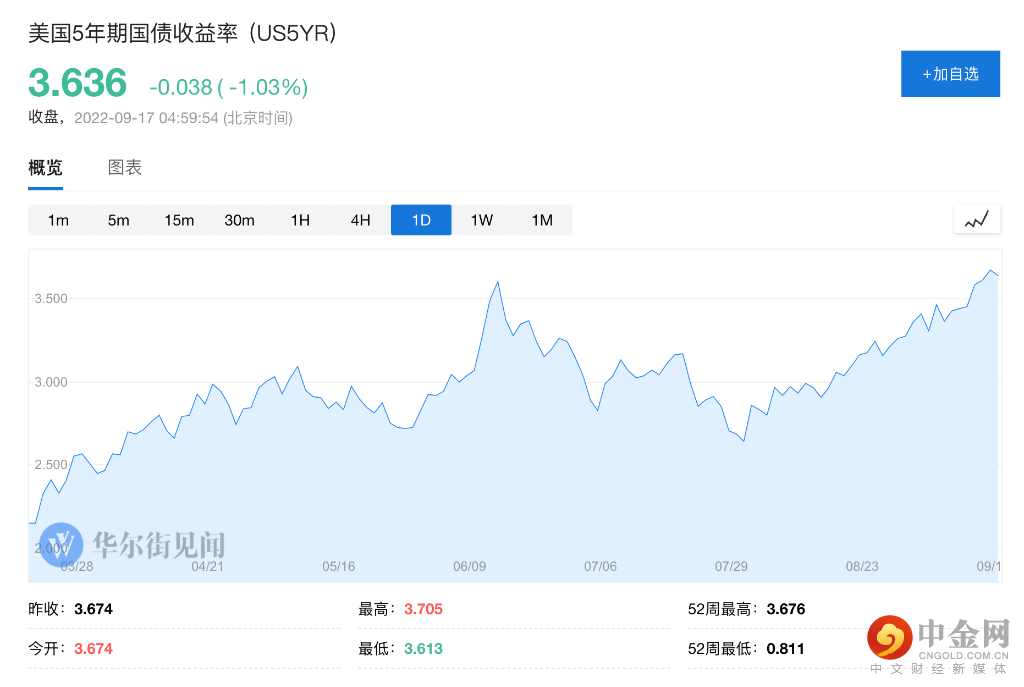Select the 5m interval option
Viewport: 1024px width, 687px height.
click(119, 220)
